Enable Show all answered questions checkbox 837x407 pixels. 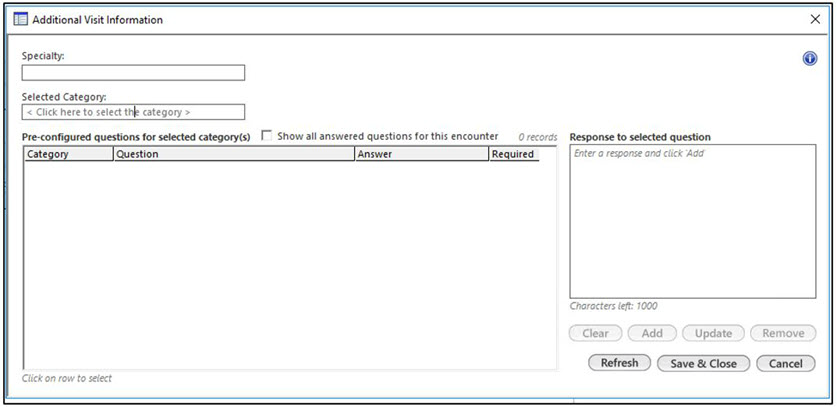click(x=267, y=136)
